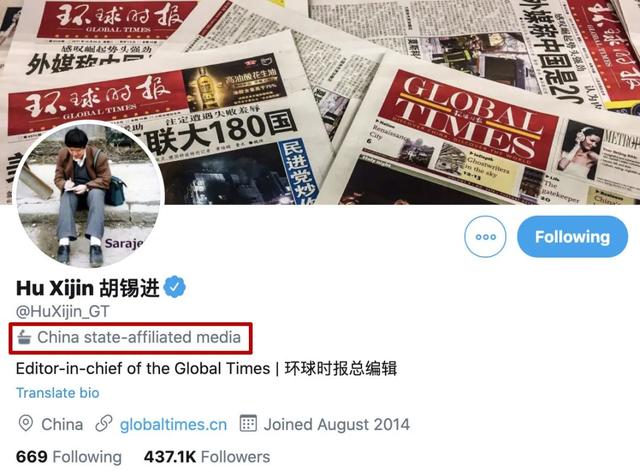The width and height of the screenshot is (640, 471).
Task: Click the China state-affiliated media label
Action: pos(139,337)
